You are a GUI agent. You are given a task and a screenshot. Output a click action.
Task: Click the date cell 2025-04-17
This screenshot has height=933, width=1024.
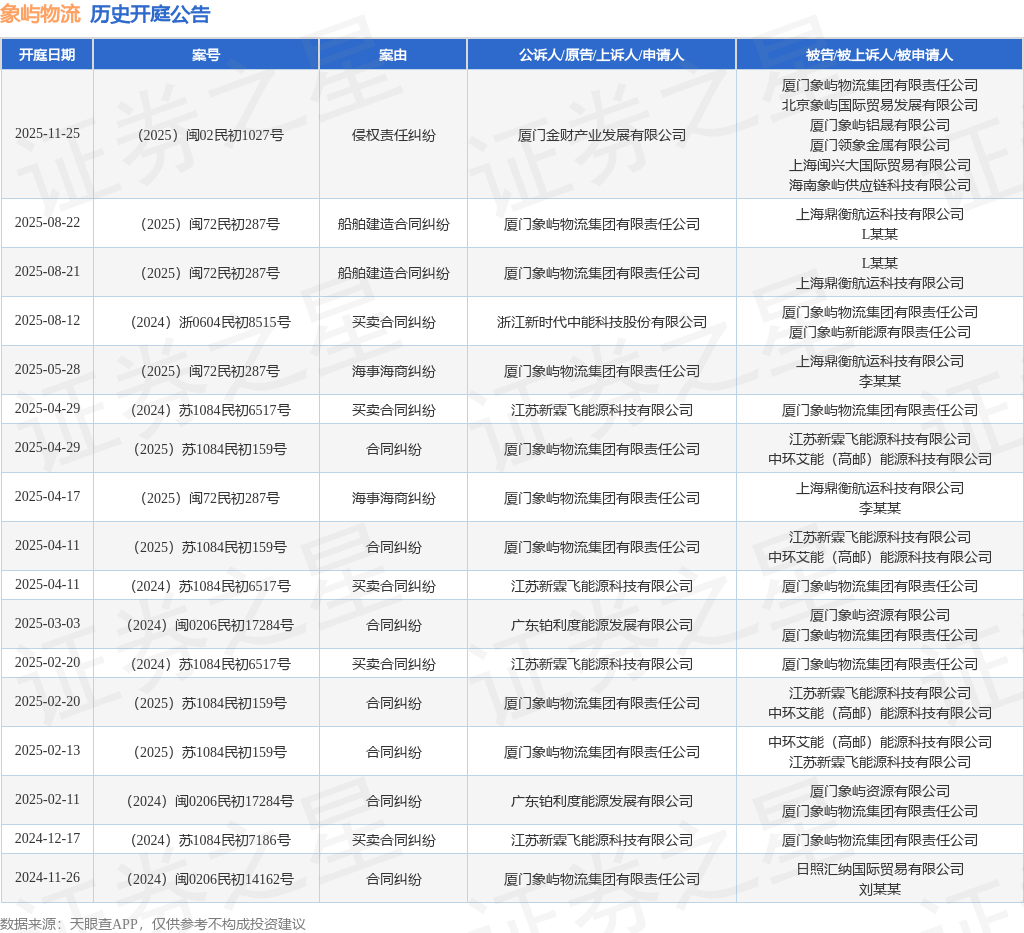click(x=47, y=496)
